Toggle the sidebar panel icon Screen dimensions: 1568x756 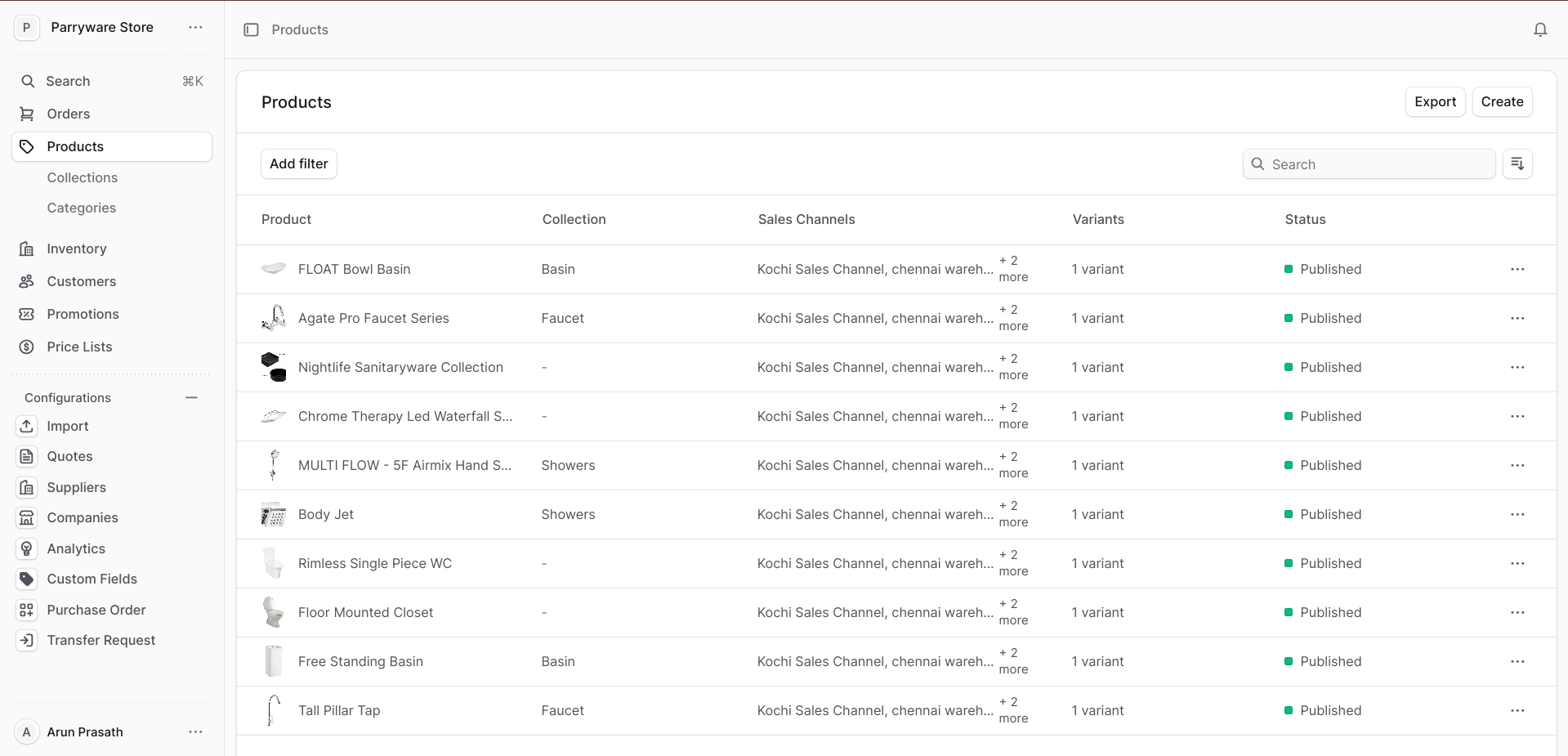[x=251, y=30]
